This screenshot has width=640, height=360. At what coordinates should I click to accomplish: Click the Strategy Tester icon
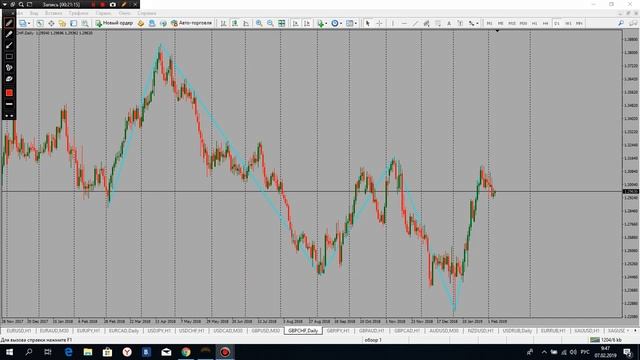[x=84, y=23]
